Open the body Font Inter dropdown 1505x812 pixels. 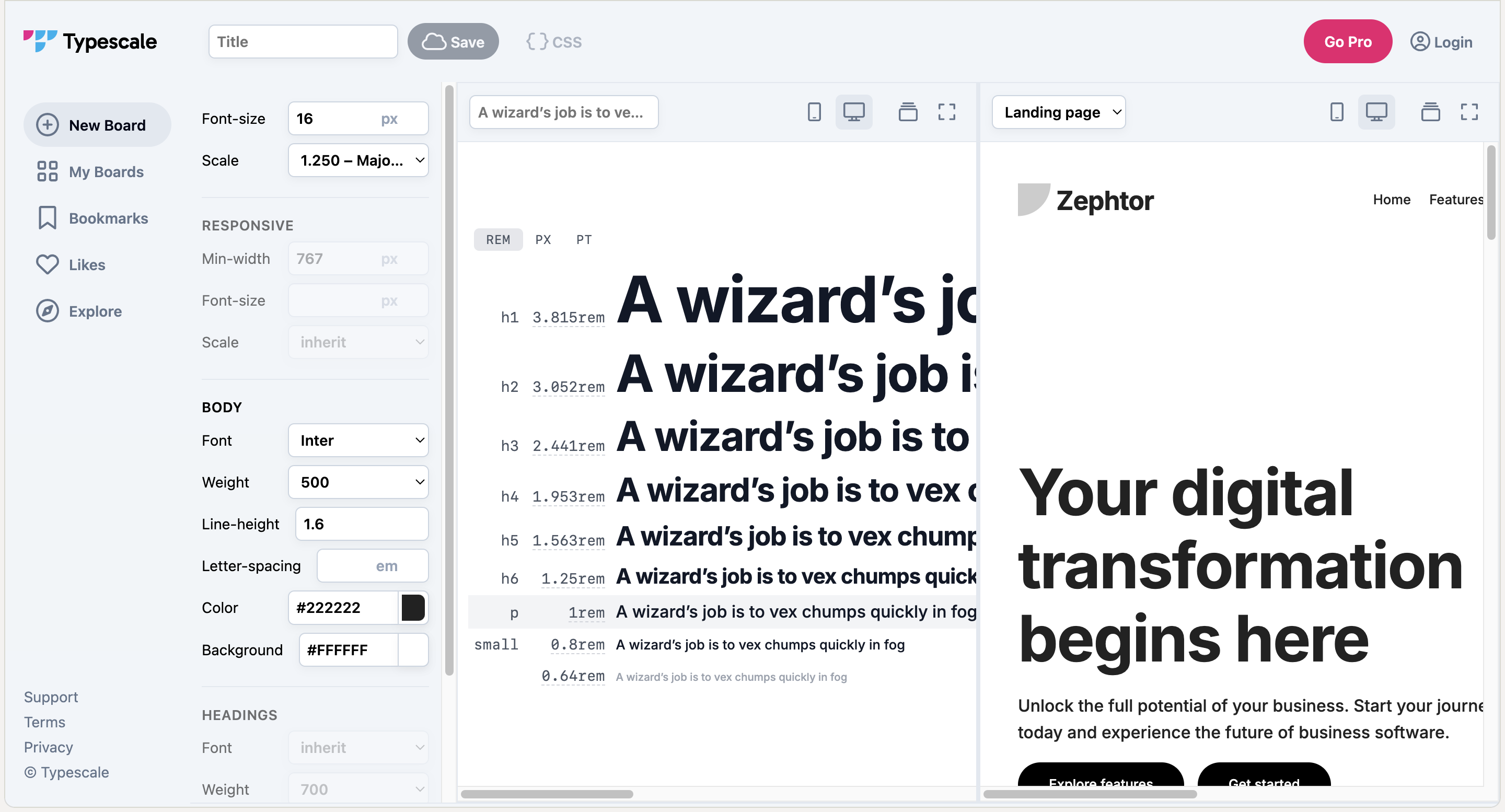click(358, 440)
